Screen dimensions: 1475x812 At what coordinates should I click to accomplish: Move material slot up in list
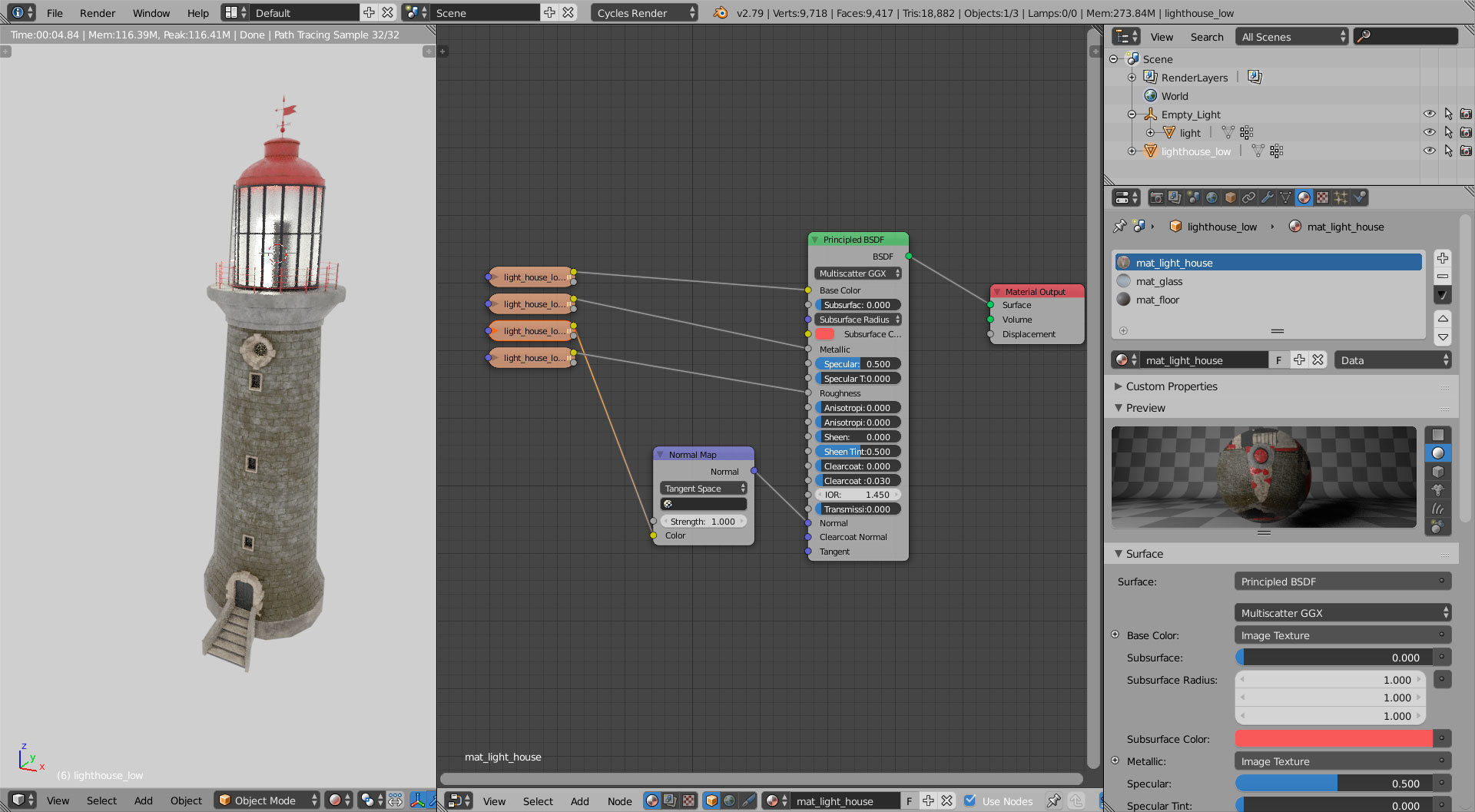click(x=1443, y=318)
